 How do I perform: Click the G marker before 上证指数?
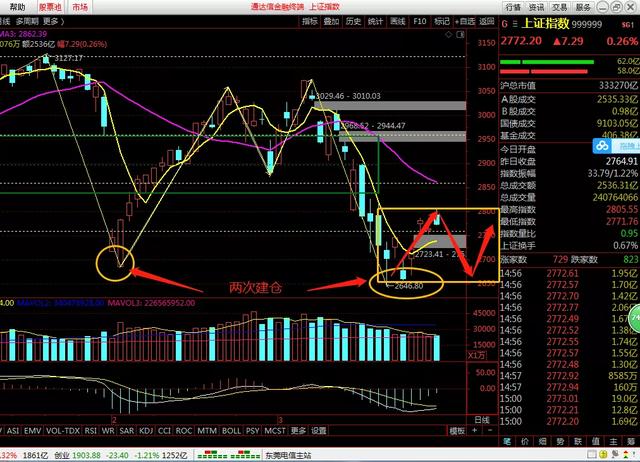pyautogui.click(x=505, y=24)
